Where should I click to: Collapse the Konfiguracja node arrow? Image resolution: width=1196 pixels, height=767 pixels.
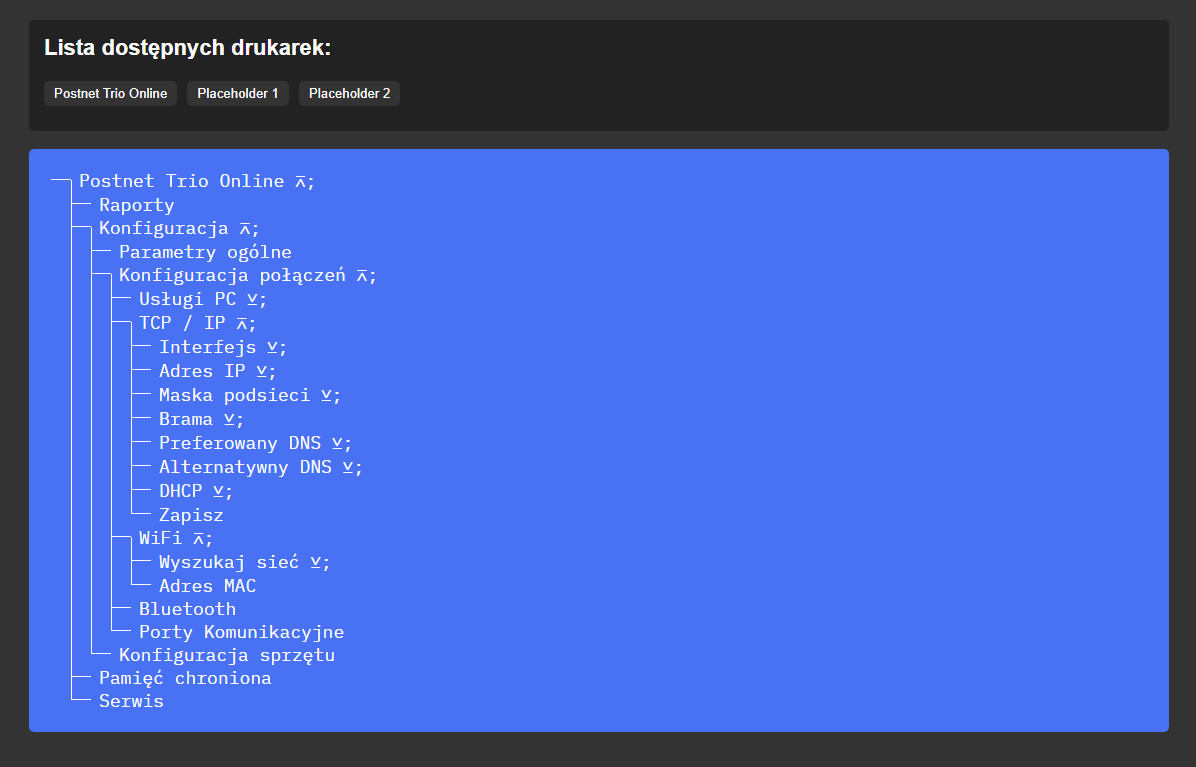[x=245, y=229]
